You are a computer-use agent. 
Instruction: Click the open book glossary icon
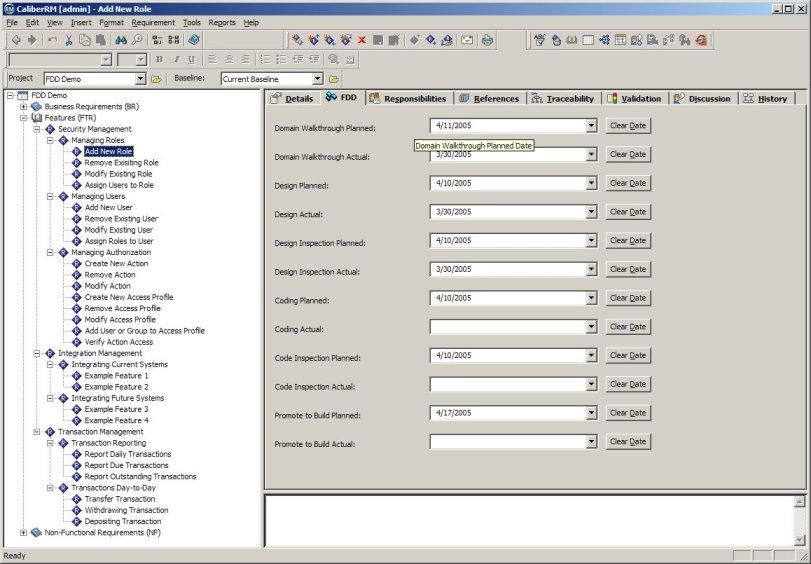point(572,40)
